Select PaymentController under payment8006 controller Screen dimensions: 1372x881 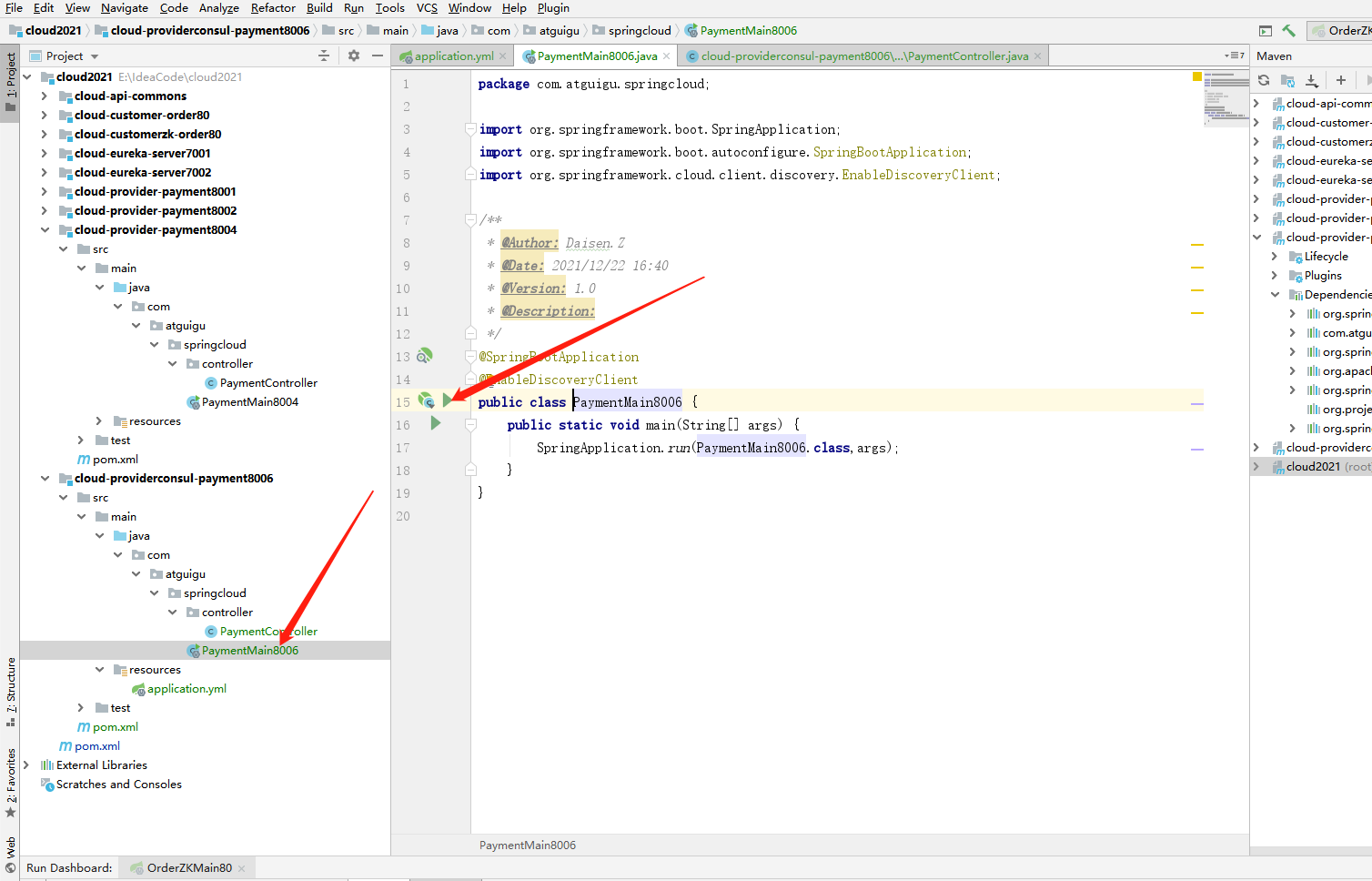pos(268,631)
